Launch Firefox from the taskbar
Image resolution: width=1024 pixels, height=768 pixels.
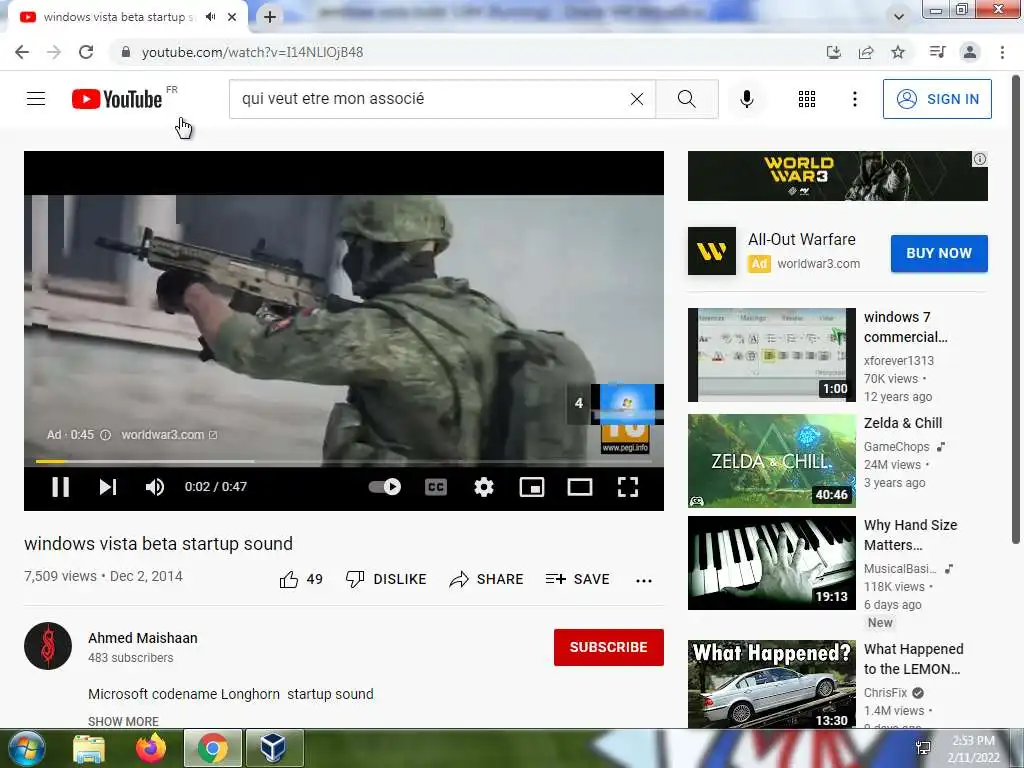coord(151,748)
